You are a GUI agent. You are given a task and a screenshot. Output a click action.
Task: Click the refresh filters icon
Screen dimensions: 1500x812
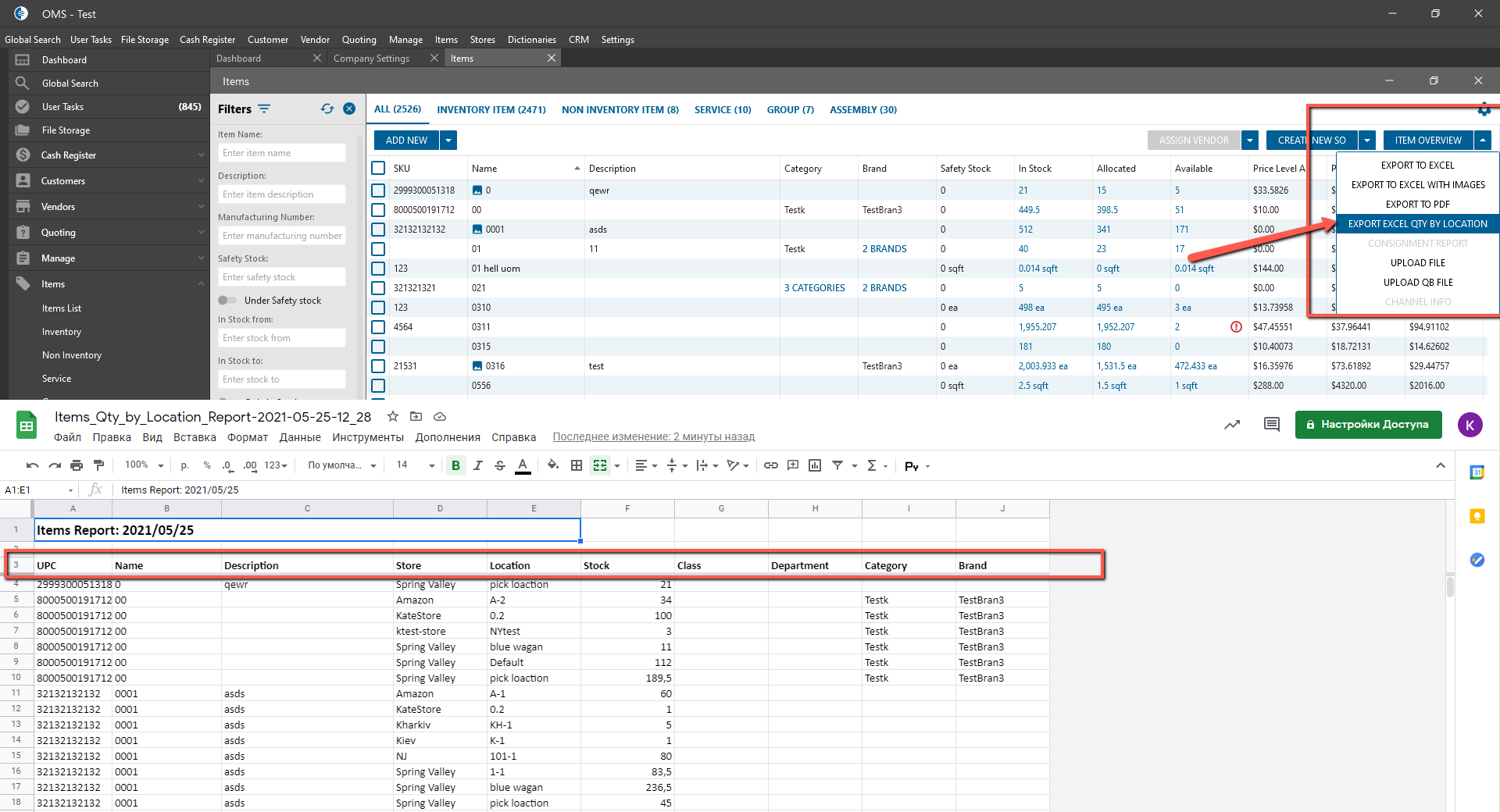[327, 109]
